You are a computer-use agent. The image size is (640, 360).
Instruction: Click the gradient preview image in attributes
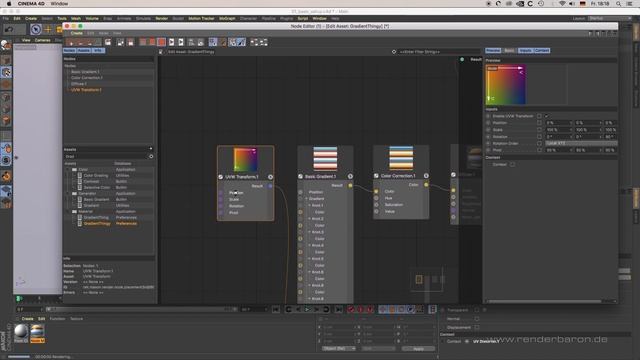pyautogui.click(x=506, y=84)
